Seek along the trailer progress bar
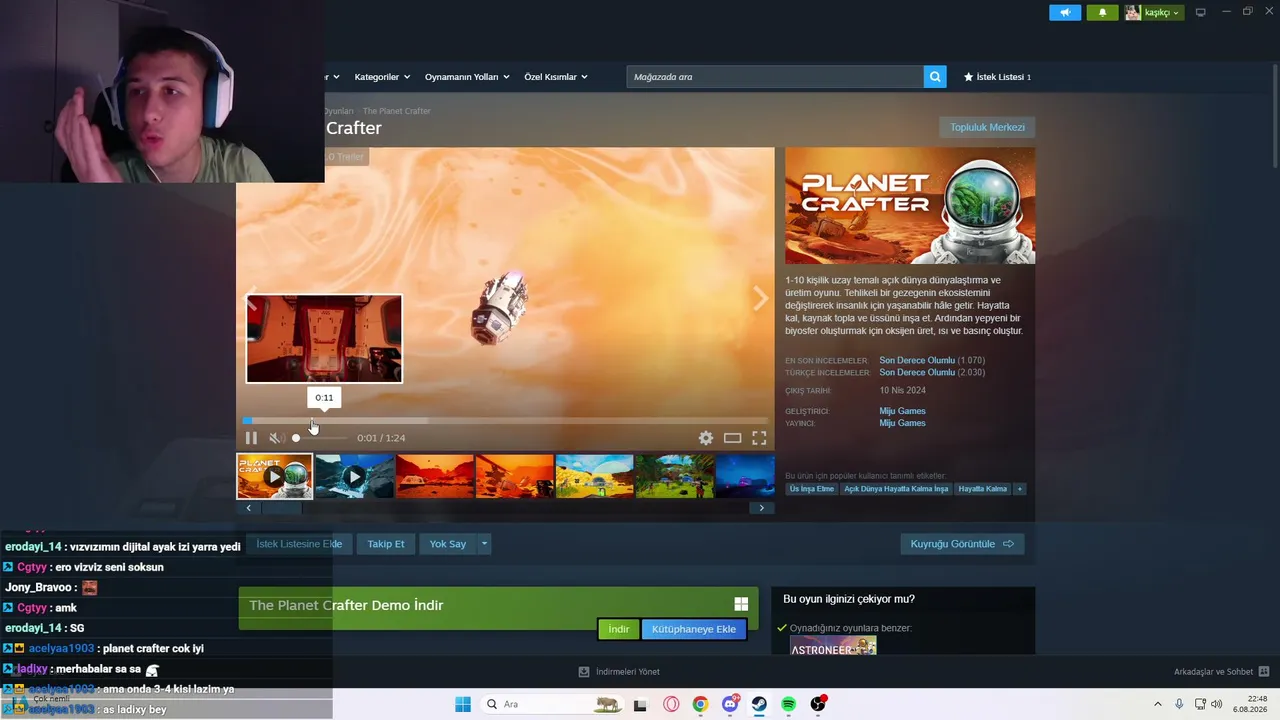 coord(506,420)
